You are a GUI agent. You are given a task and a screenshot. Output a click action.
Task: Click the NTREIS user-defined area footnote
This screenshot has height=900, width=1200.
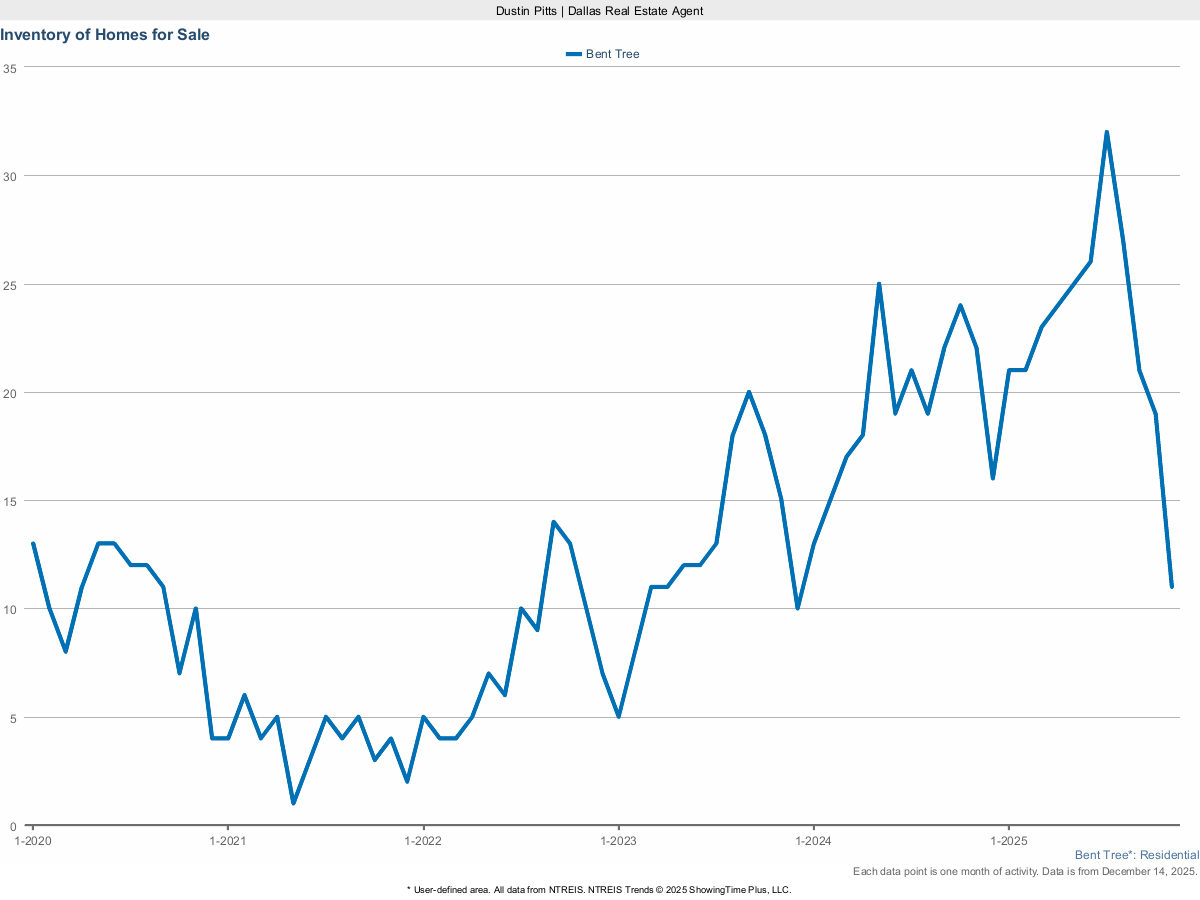(x=599, y=889)
